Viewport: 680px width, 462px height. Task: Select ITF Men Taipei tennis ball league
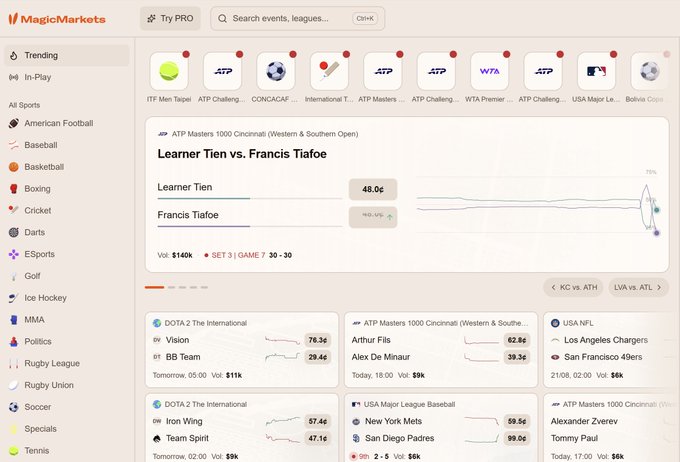169,71
